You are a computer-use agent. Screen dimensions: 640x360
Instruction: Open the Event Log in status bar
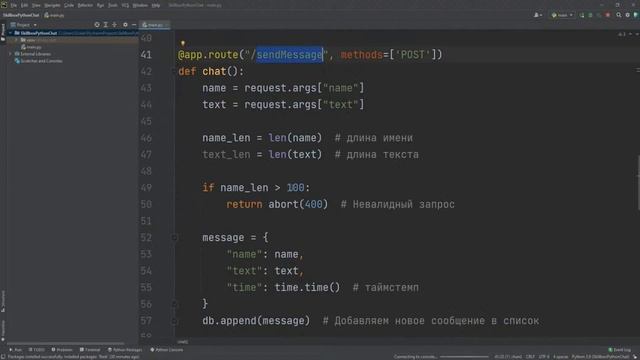620,350
